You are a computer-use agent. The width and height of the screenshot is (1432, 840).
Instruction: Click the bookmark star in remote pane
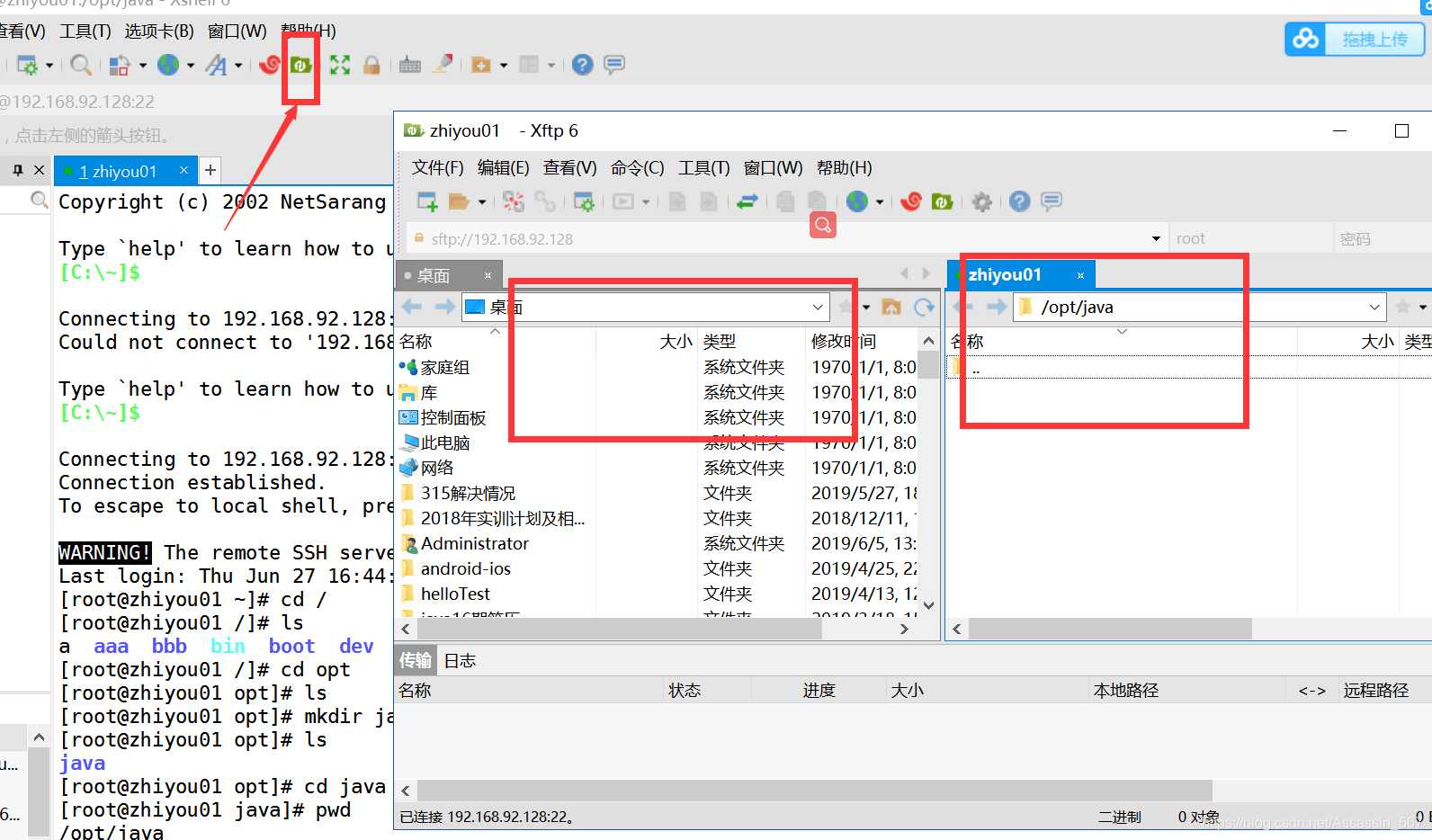point(1402,308)
